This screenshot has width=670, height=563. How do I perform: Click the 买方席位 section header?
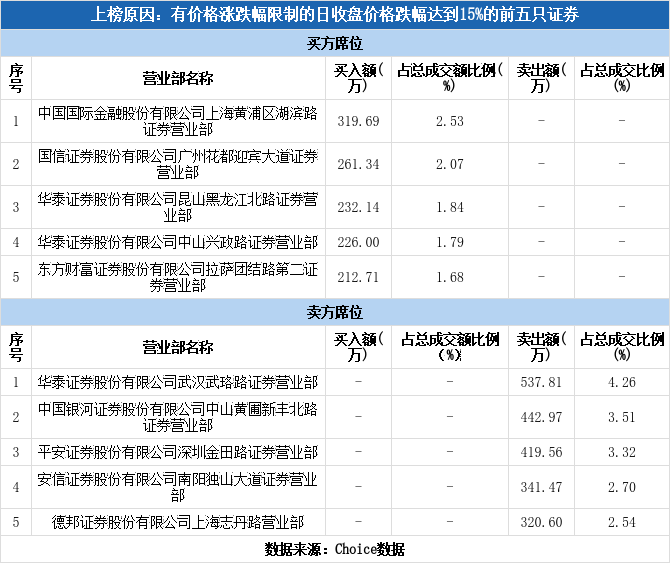click(335, 43)
